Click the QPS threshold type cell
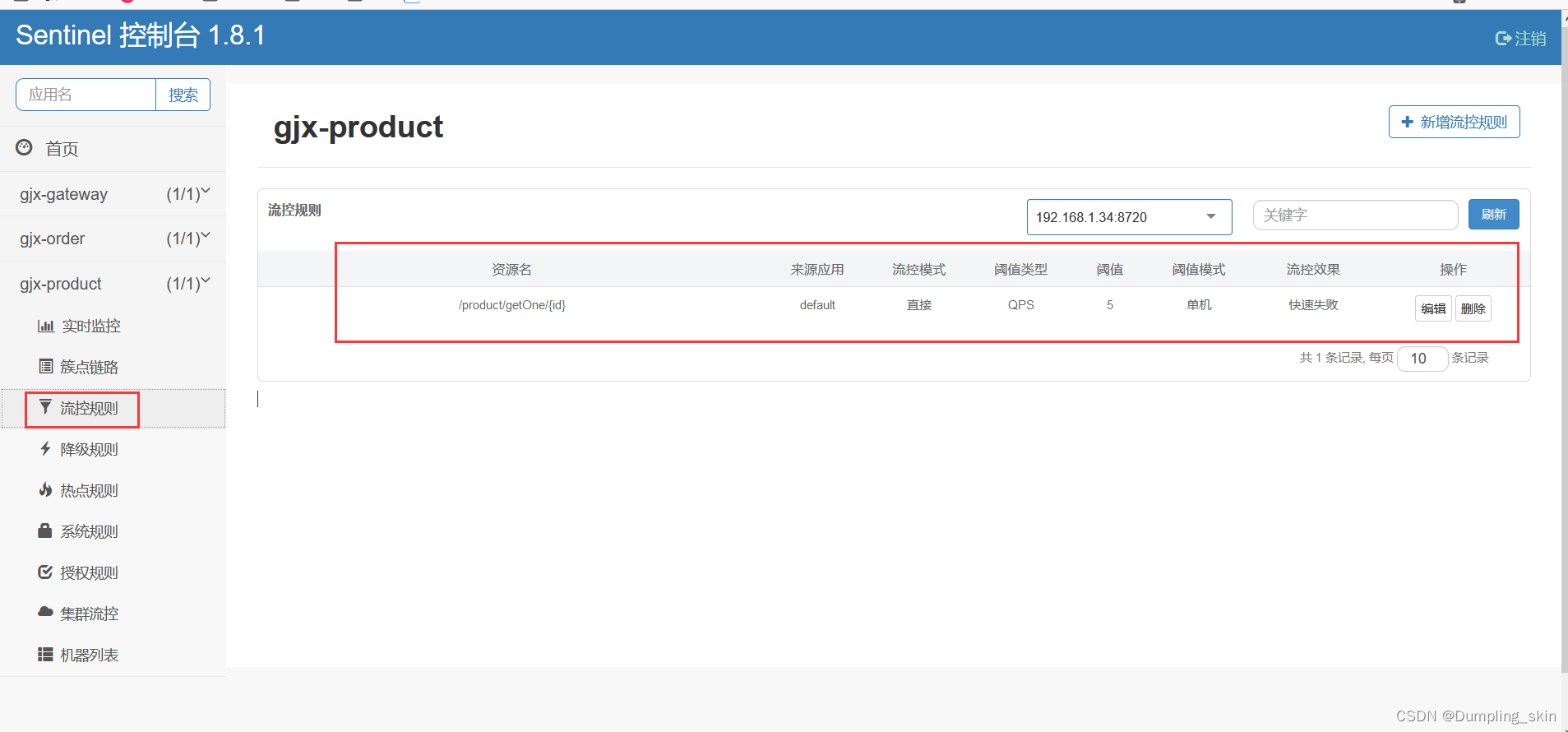 tap(1021, 305)
